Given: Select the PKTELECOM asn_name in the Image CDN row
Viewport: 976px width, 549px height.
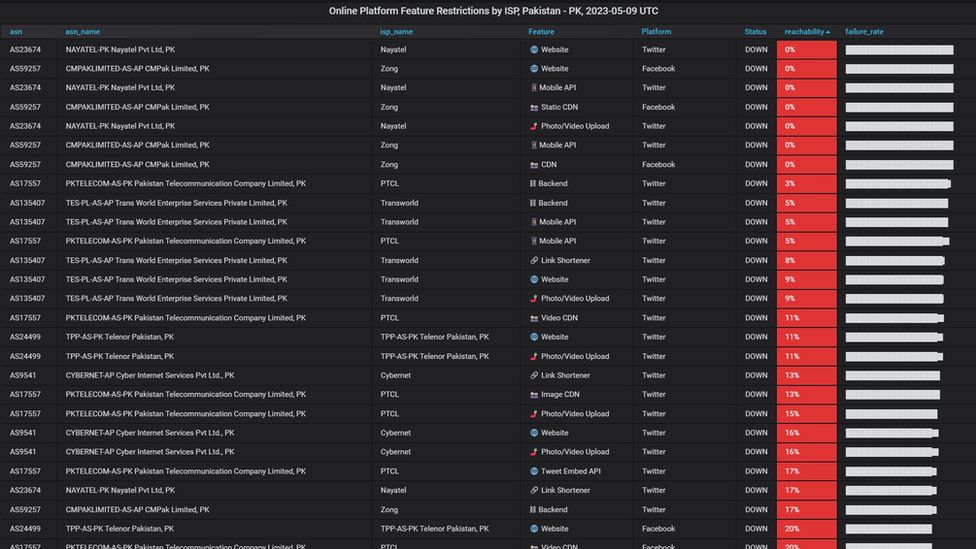Looking at the screenshot, I should point(185,395).
